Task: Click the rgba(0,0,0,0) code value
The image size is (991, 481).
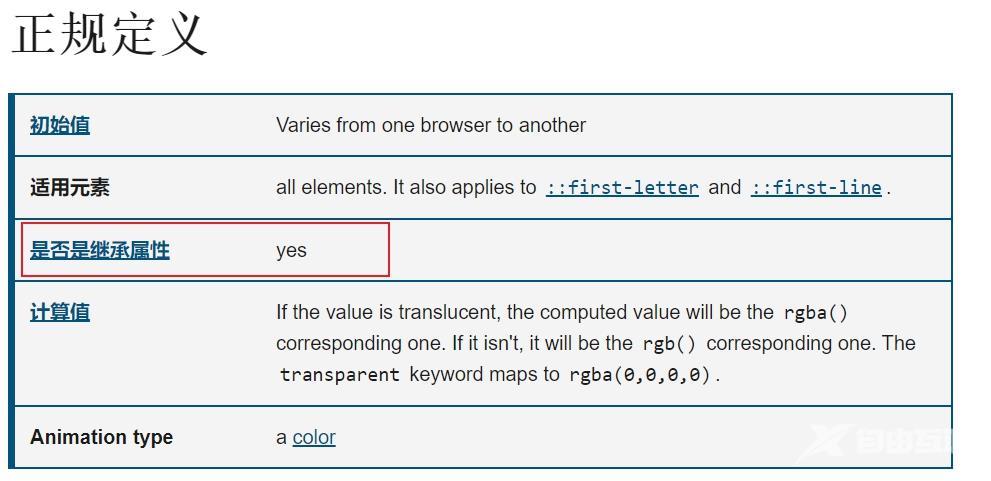Action: (x=641, y=375)
